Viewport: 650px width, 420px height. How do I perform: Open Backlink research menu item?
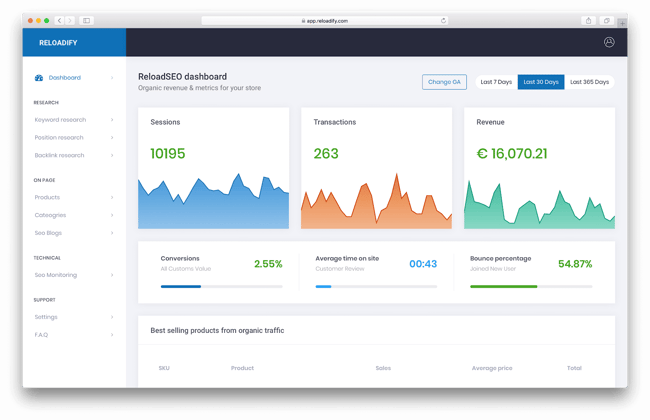(60, 156)
